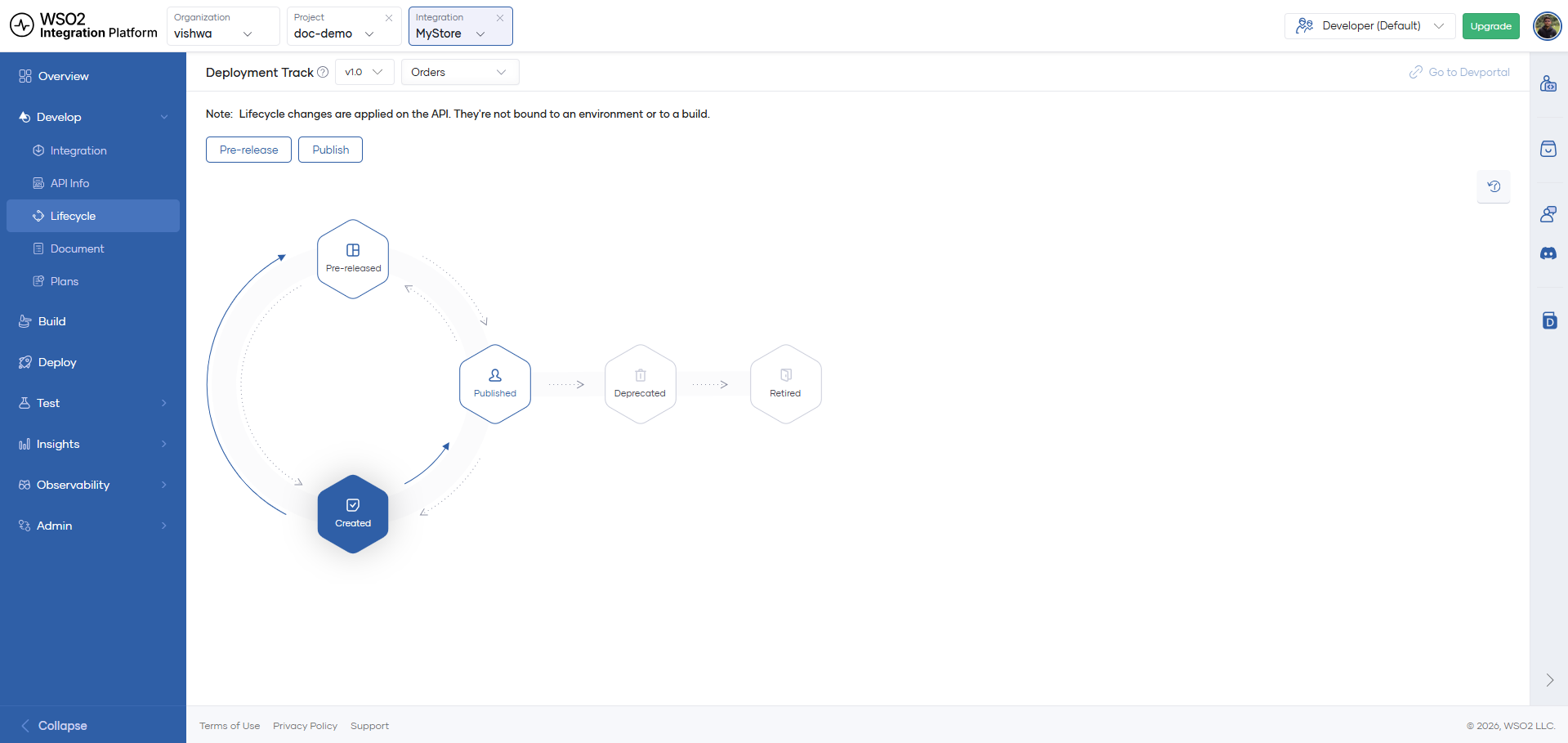Select the Lifecycle sidebar item
Viewport: 1568px width, 743px height.
(x=93, y=216)
